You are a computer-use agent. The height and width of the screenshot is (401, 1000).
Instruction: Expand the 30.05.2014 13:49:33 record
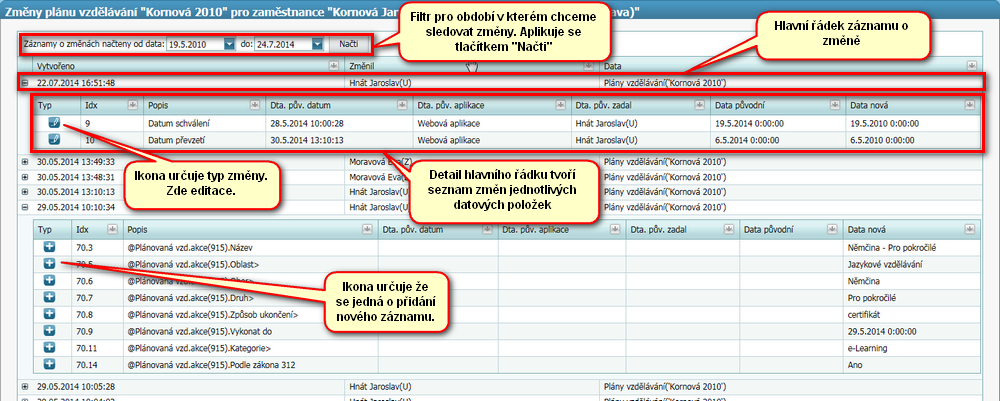[26, 162]
